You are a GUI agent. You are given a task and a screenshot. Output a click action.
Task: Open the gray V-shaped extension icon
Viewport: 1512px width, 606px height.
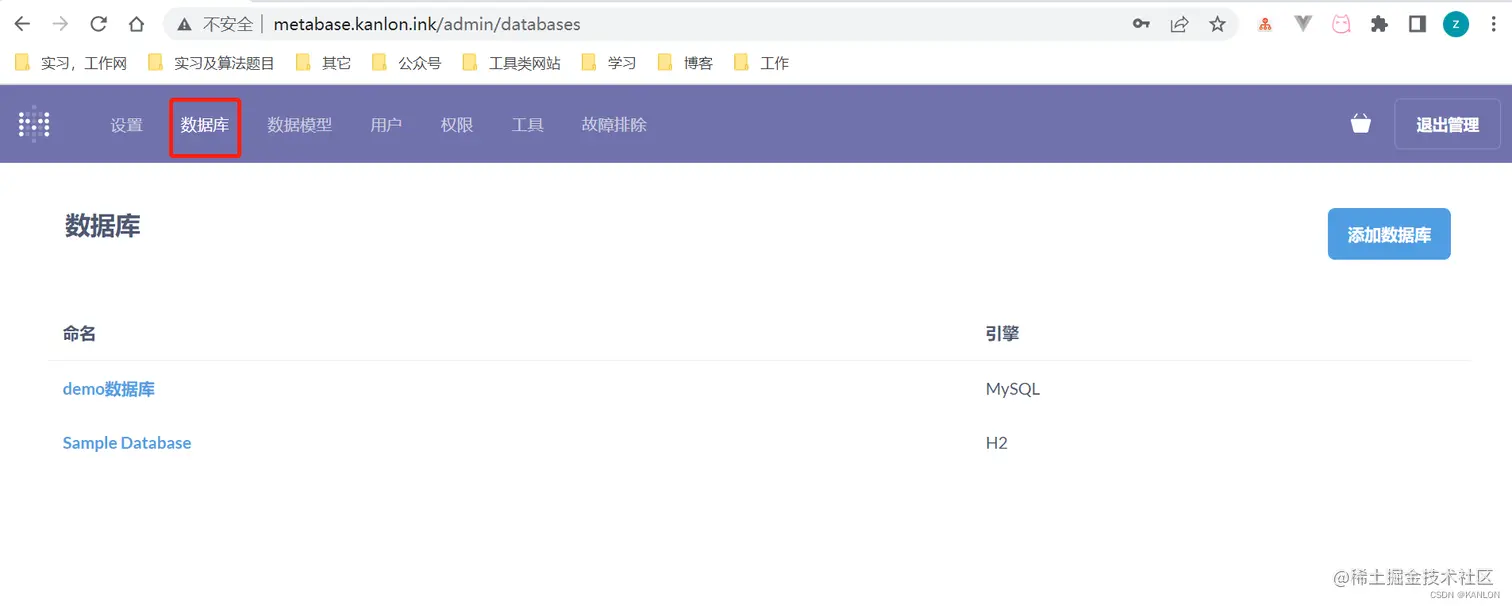coord(1303,24)
